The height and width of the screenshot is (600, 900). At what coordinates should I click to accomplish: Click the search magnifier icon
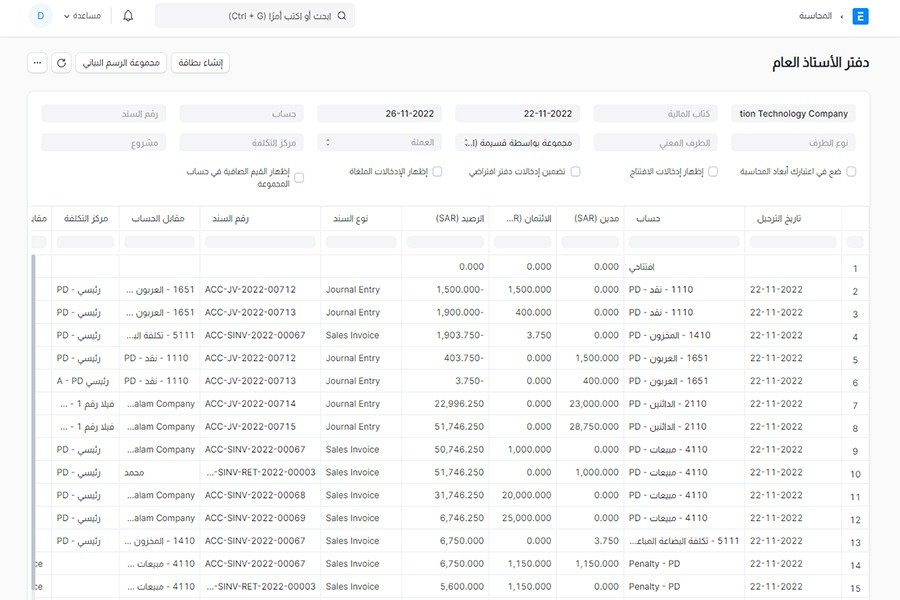click(342, 16)
